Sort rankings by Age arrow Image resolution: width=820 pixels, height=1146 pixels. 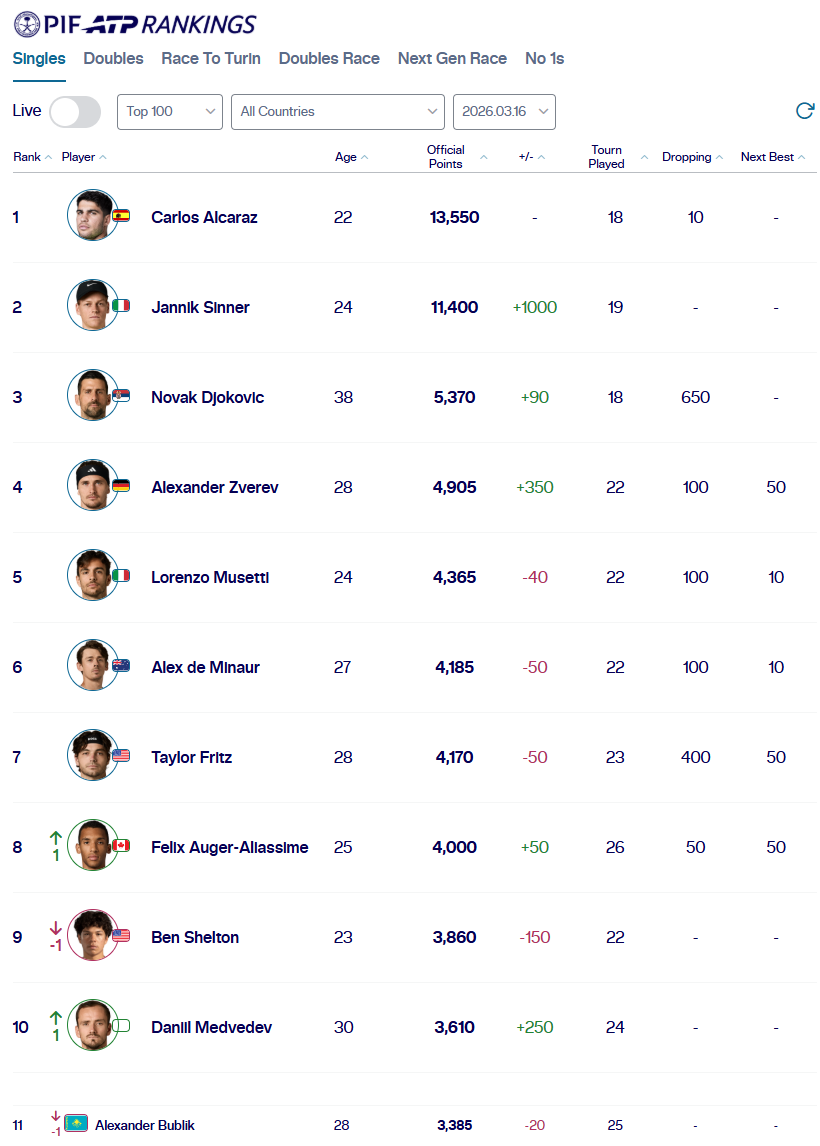tap(365, 158)
